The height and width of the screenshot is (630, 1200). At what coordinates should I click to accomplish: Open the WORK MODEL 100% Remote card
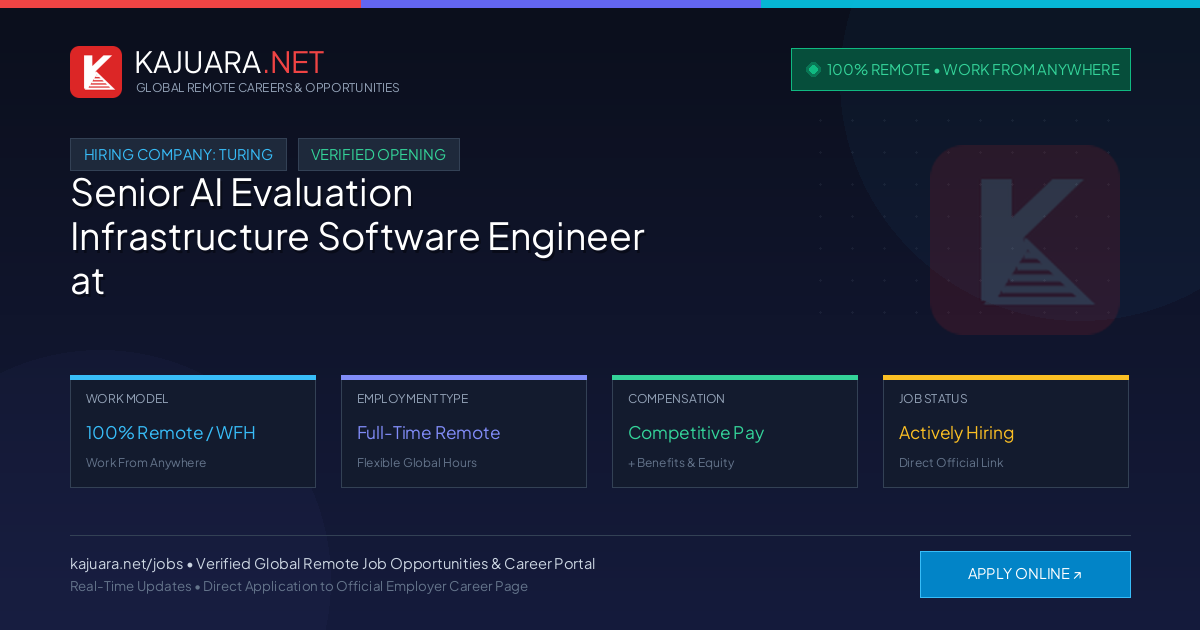tap(193, 432)
